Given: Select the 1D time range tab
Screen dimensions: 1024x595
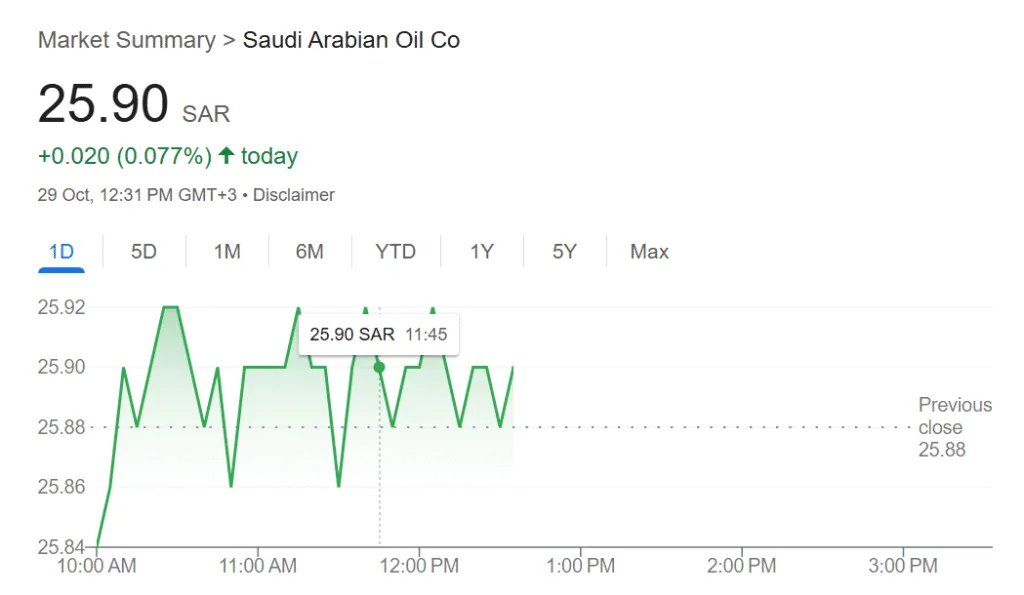Looking at the screenshot, I should tap(61, 252).
